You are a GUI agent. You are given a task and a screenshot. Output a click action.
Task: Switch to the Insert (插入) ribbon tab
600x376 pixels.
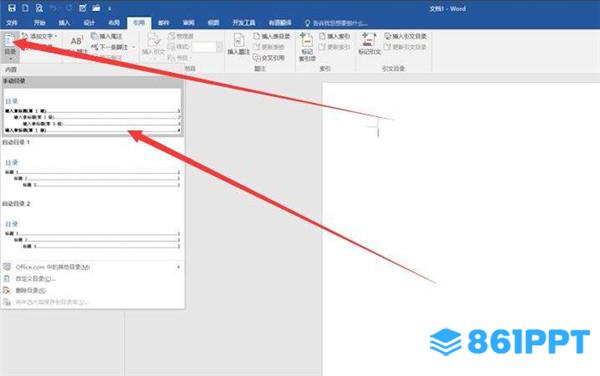click(64, 23)
